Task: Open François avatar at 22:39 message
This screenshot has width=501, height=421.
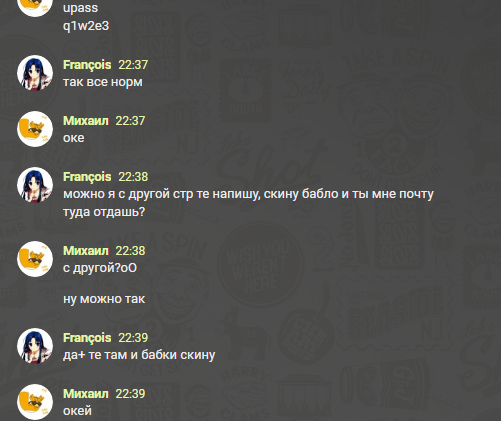Action: 35,346
